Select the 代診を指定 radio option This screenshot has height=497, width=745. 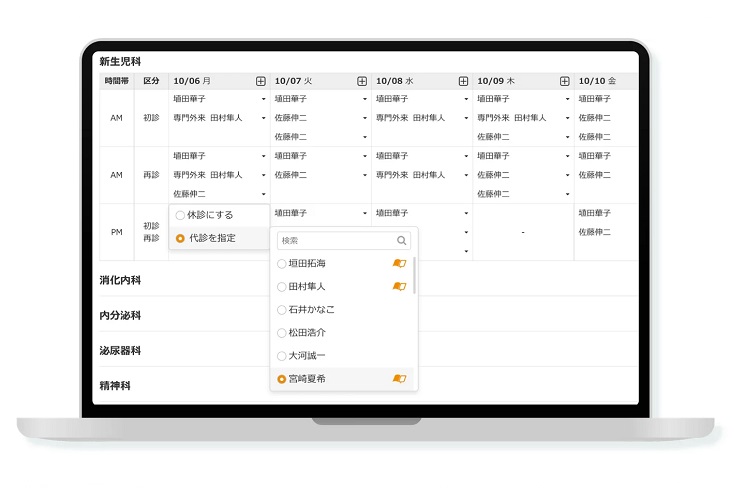click(180, 238)
